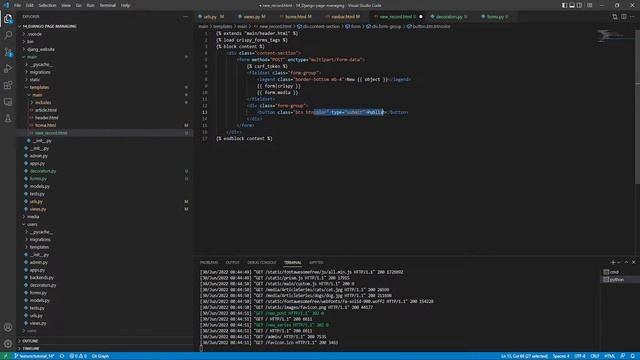Click the split editor right icon
The image size is (640, 360).
point(624,17)
